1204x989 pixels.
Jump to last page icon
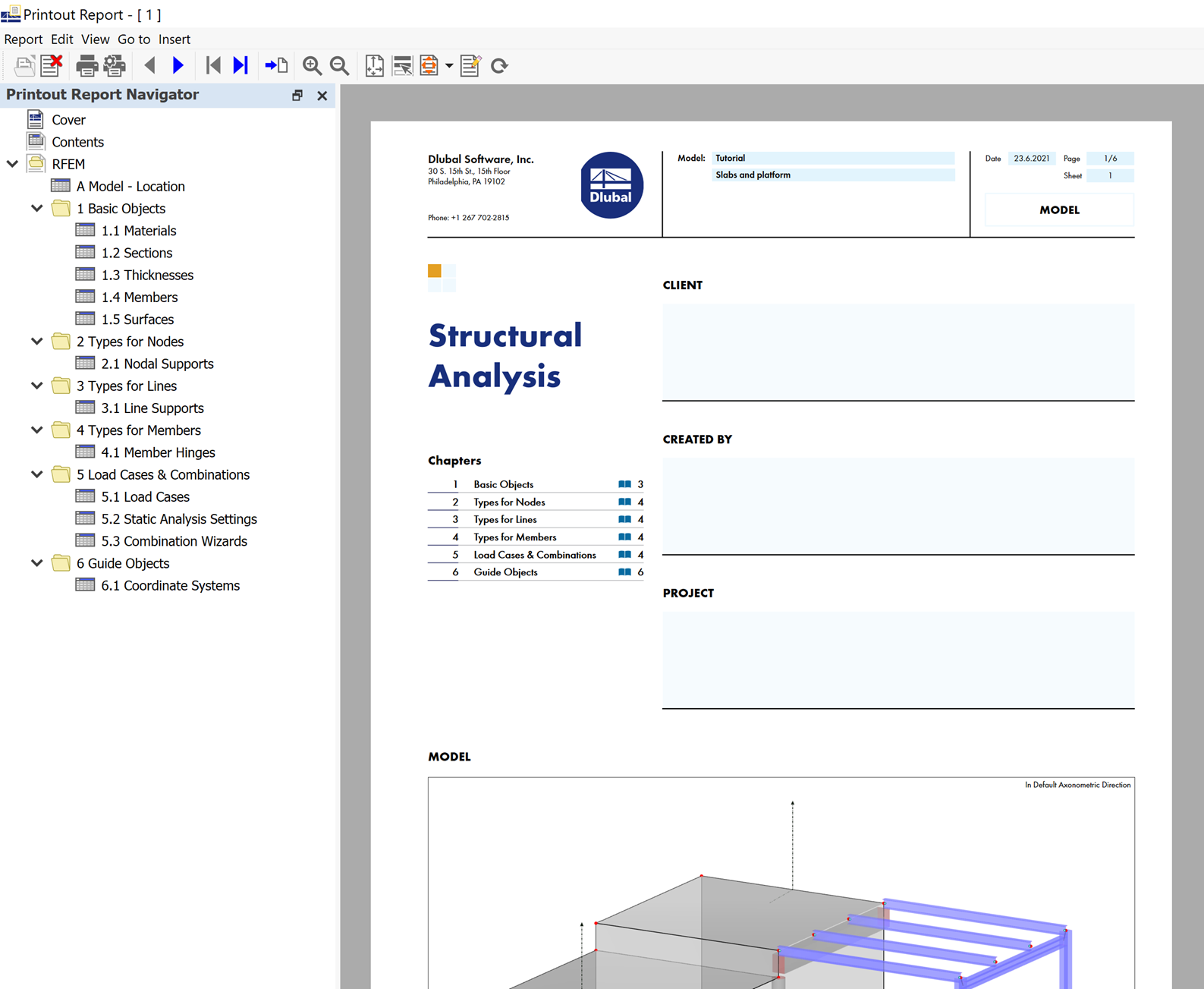(240, 66)
